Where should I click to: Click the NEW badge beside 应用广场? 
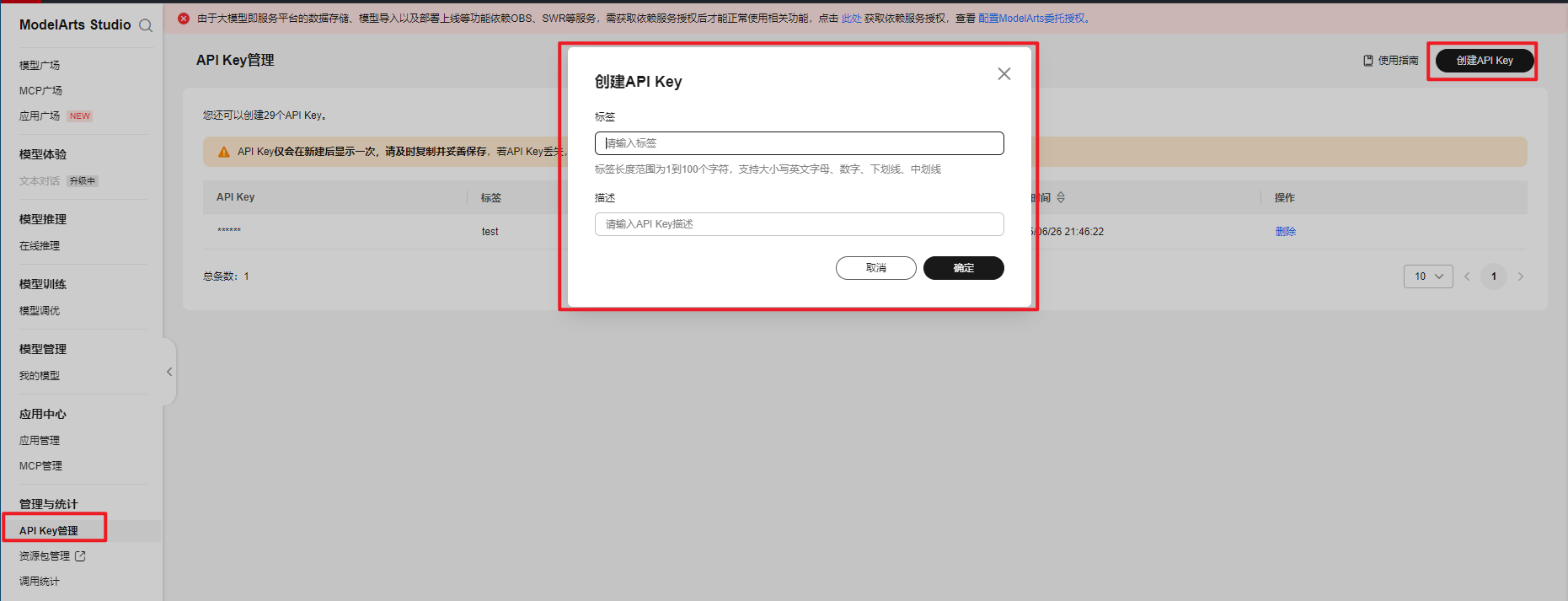(x=80, y=116)
